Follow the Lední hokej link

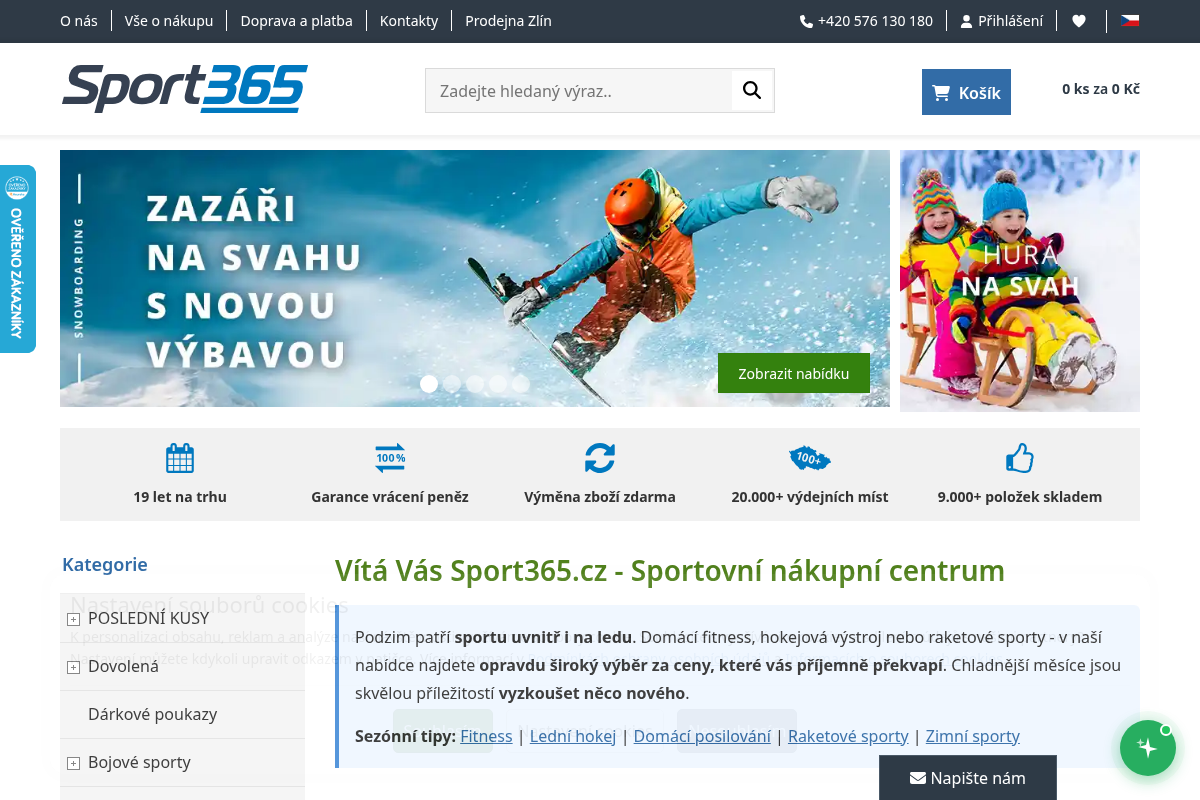573,736
